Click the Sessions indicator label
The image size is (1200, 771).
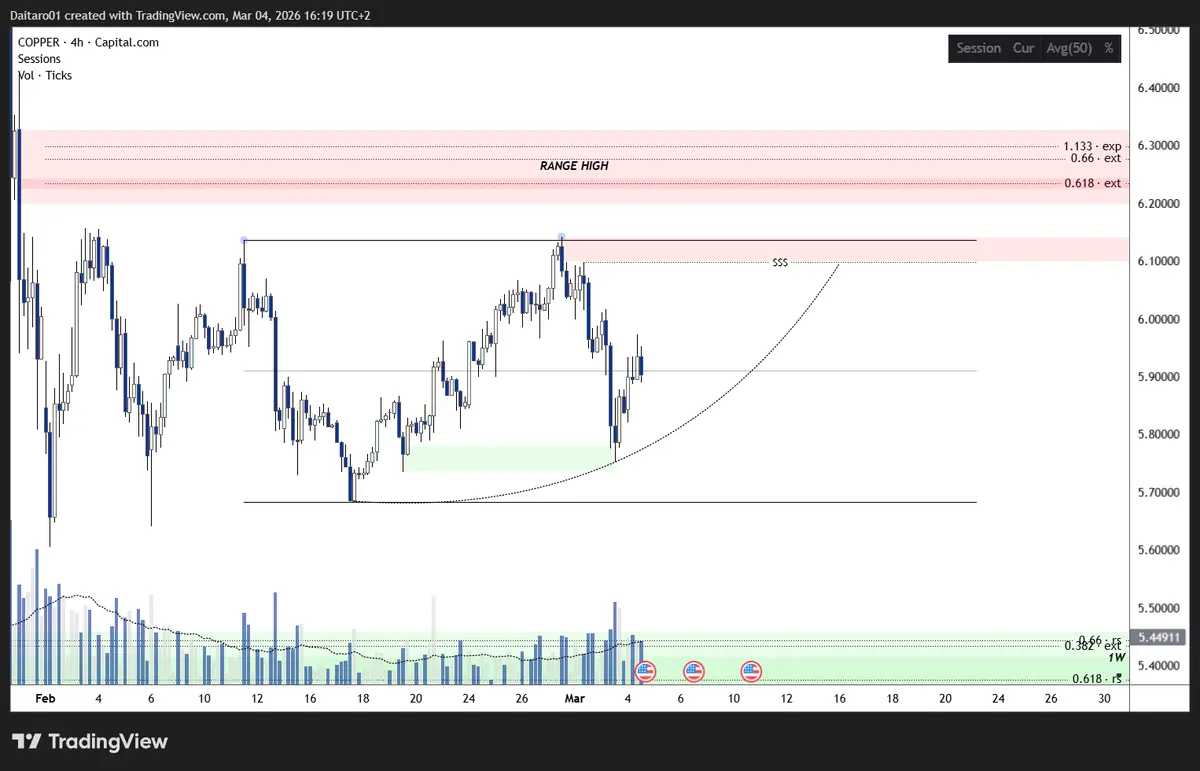click(x=39, y=59)
